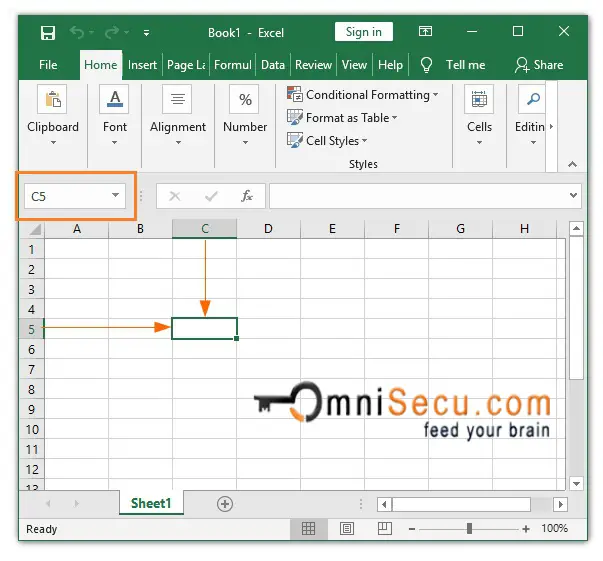Click the Insert Function fx icon
Screen dimensions: 603x561
[x=247, y=196]
